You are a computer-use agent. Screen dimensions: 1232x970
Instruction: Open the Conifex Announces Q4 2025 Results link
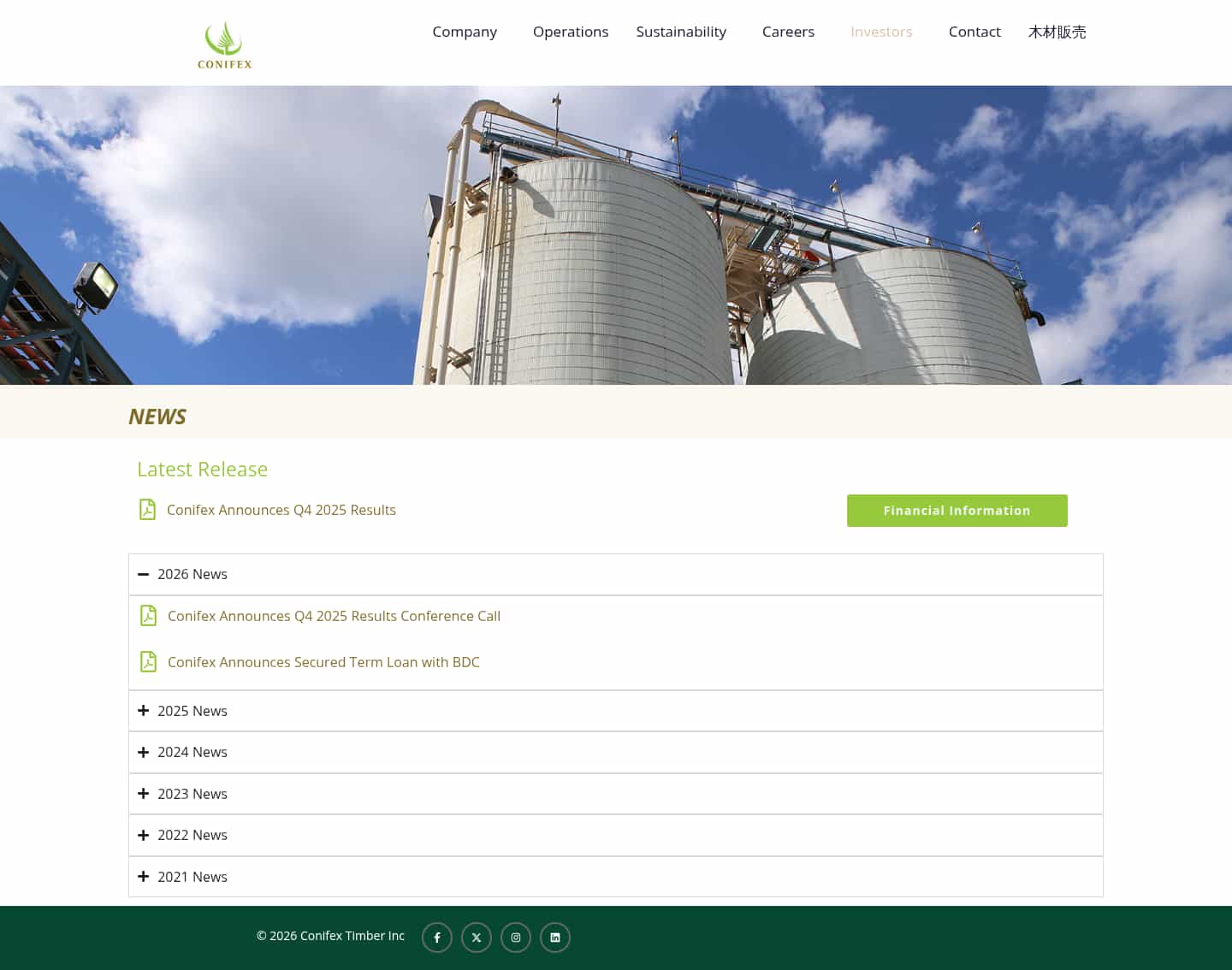(281, 510)
